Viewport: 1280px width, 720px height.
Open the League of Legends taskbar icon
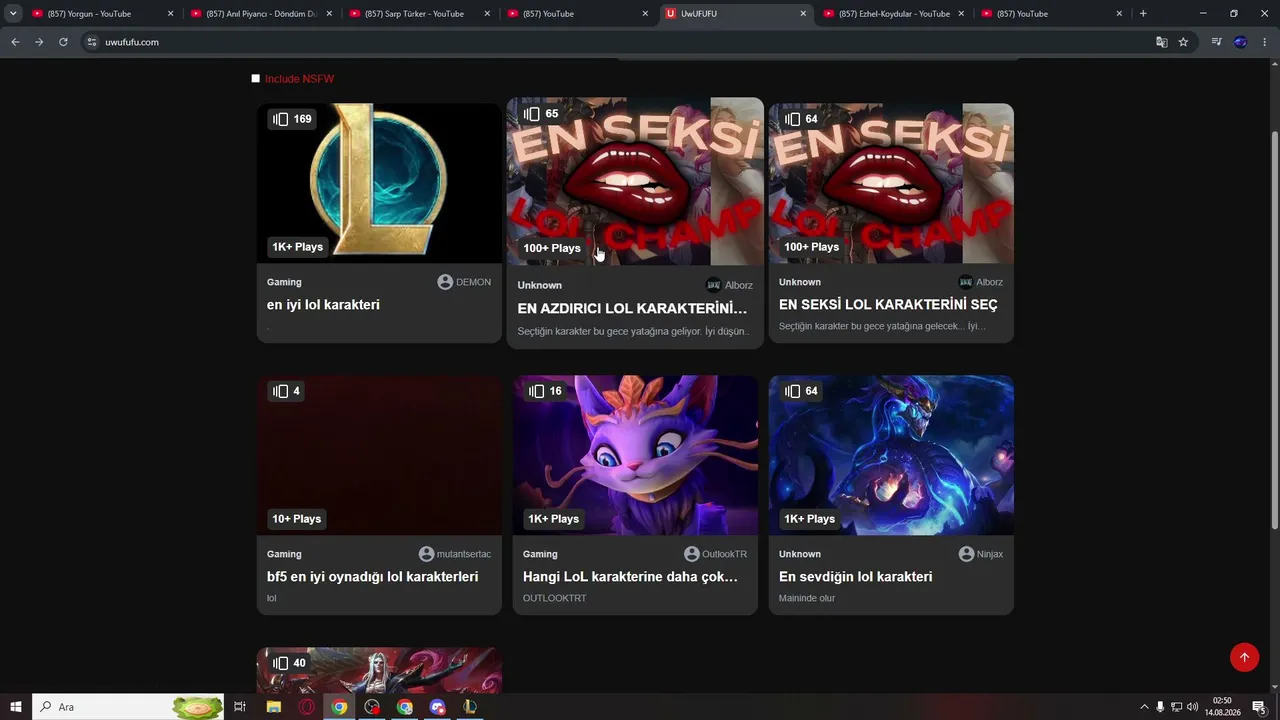click(x=470, y=707)
